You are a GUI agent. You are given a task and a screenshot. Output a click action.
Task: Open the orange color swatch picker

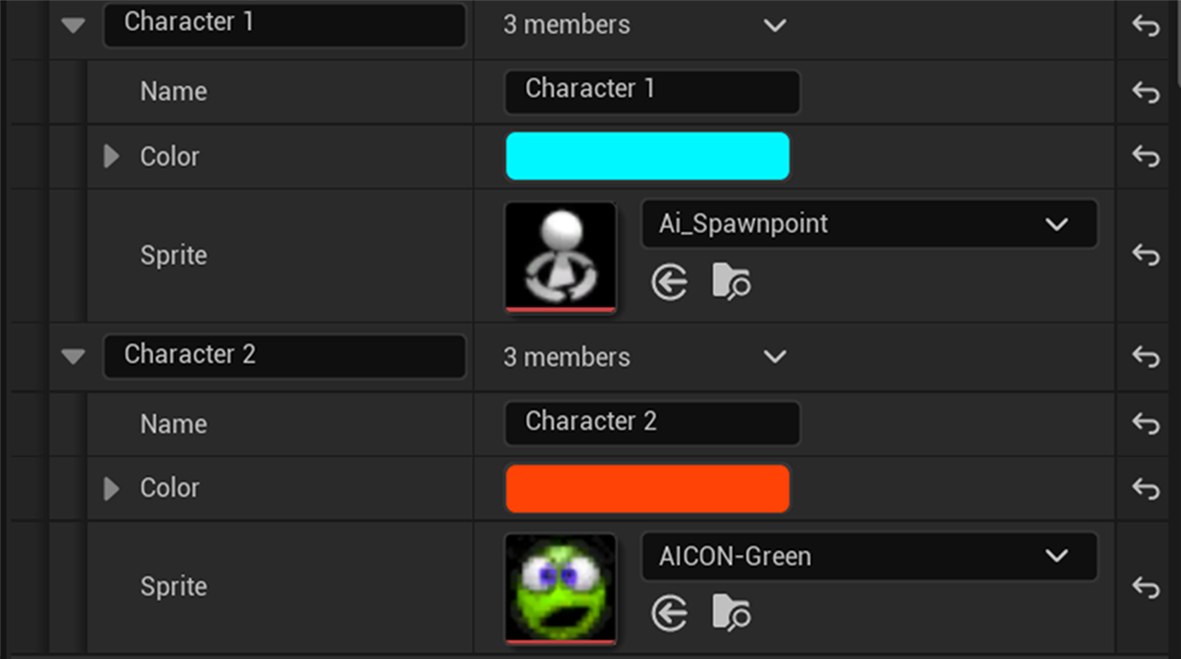point(647,488)
